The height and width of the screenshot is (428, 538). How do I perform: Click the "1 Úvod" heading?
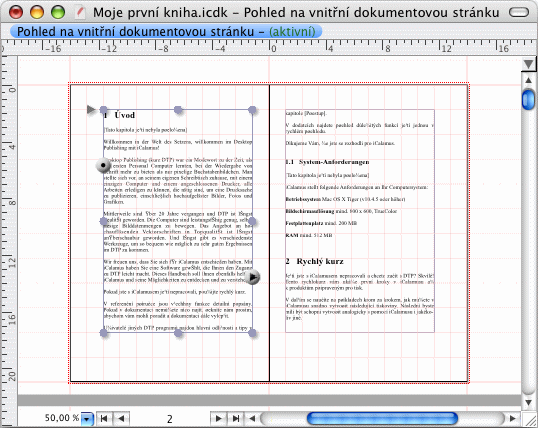[x=119, y=115]
